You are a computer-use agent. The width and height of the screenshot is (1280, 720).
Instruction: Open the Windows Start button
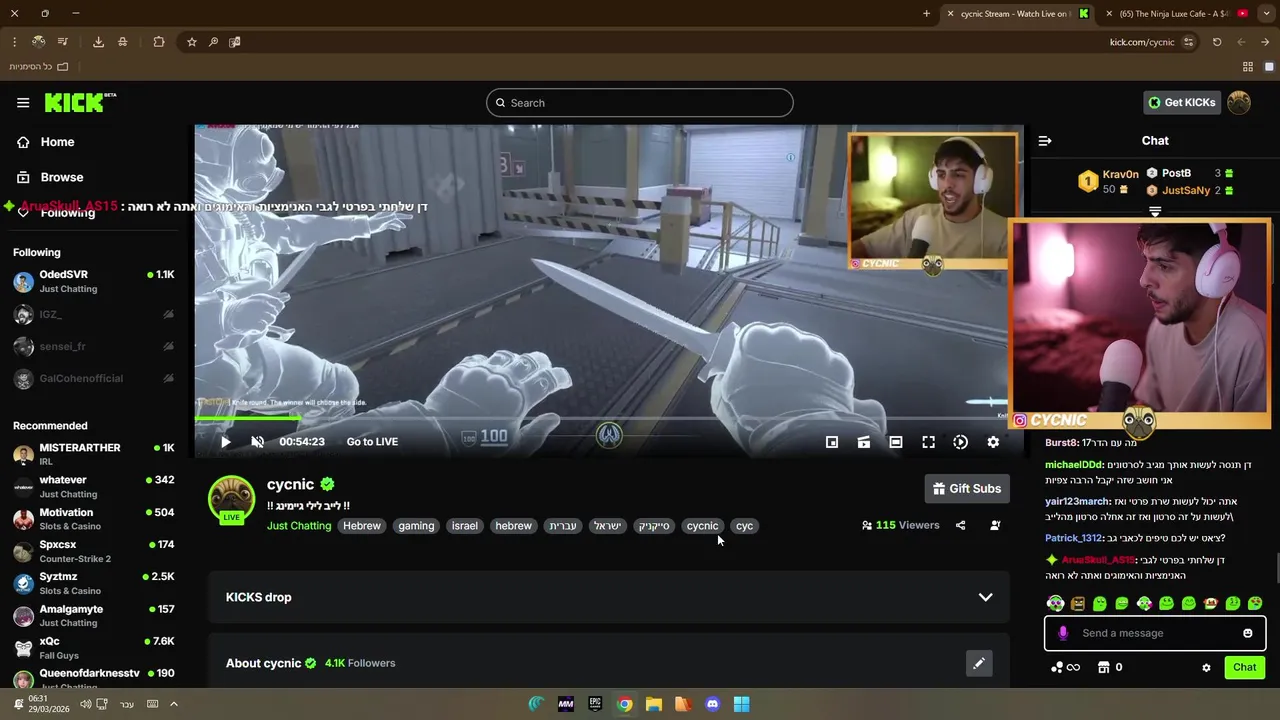click(x=741, y=704)
